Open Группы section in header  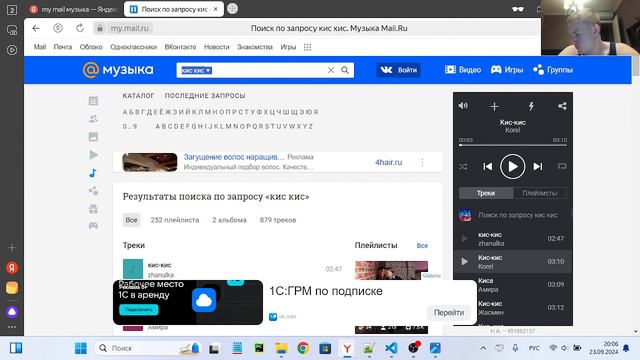(x=553, y=70)
